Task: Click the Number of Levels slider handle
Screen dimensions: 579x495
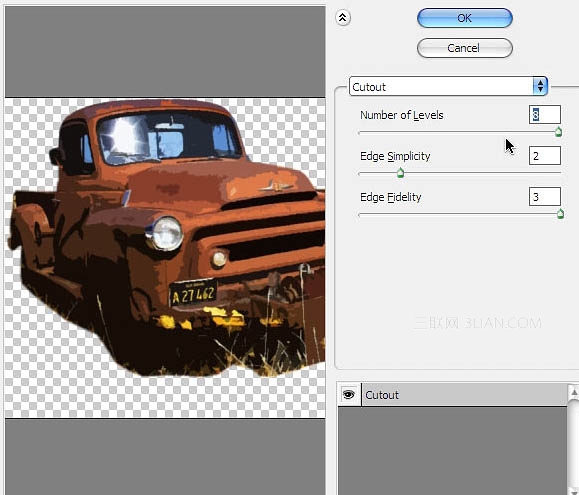Action: [x=558, y=132]
